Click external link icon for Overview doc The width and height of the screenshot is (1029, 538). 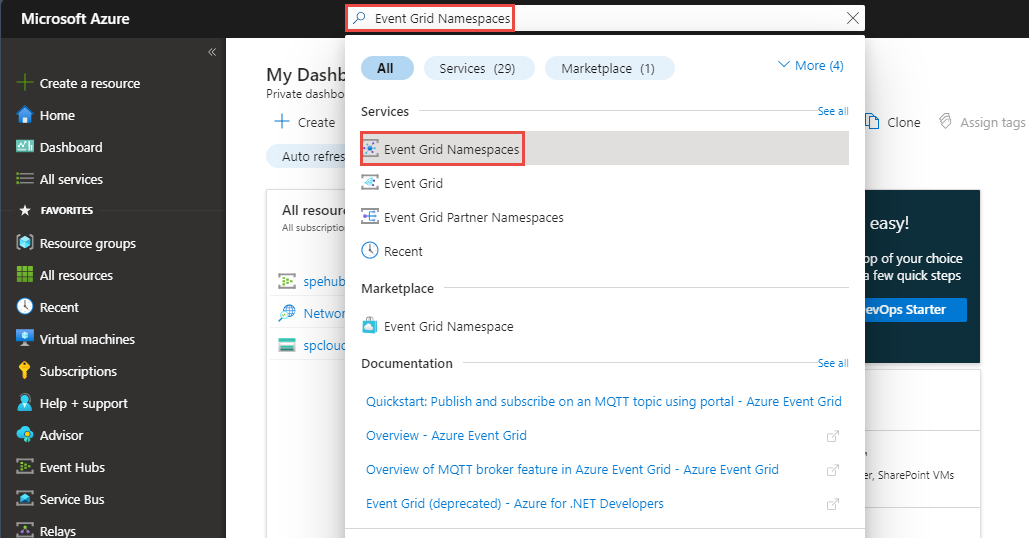tap(833, 436)
